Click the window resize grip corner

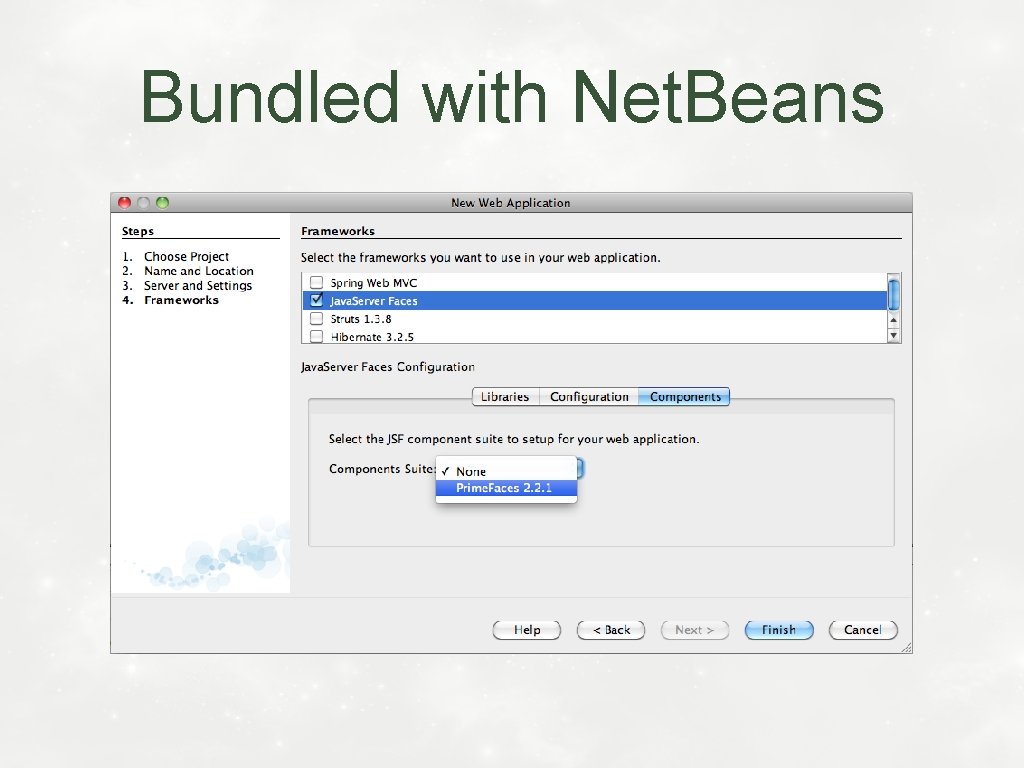click(x=906, y=647)
